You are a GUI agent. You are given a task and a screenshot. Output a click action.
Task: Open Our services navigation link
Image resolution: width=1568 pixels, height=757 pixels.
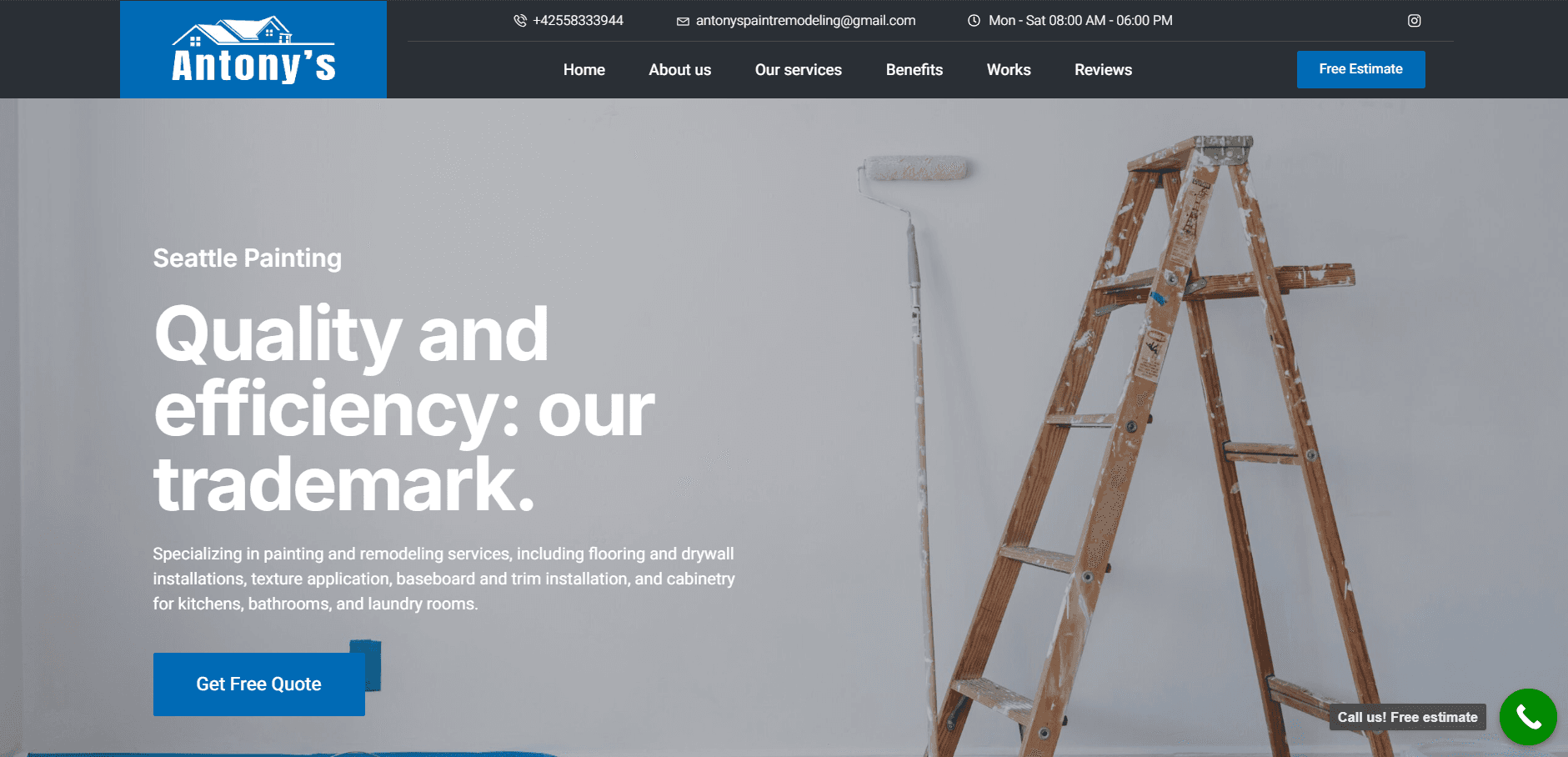799,70
